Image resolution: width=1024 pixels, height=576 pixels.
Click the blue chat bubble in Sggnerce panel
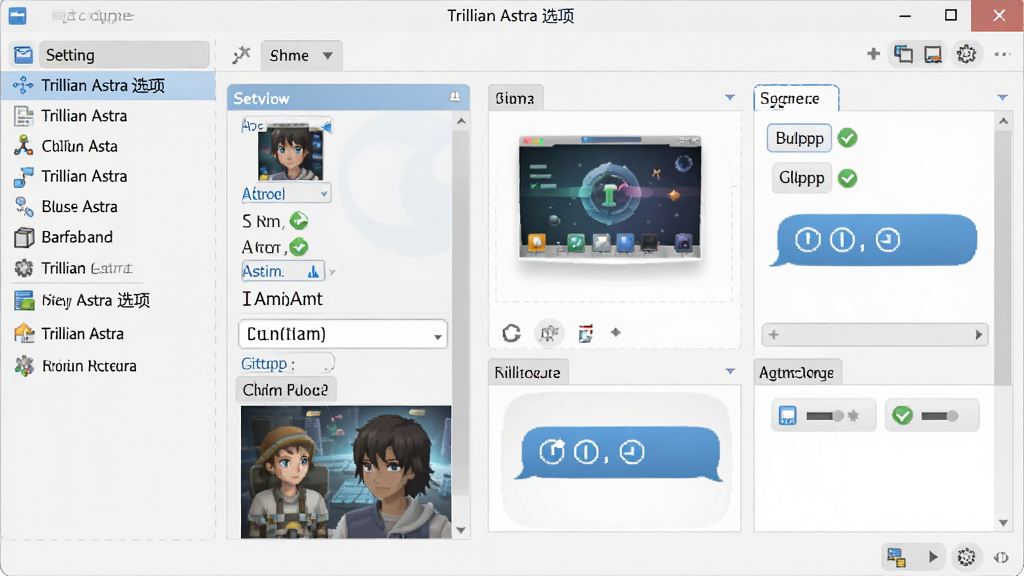[x=874, y=240]
